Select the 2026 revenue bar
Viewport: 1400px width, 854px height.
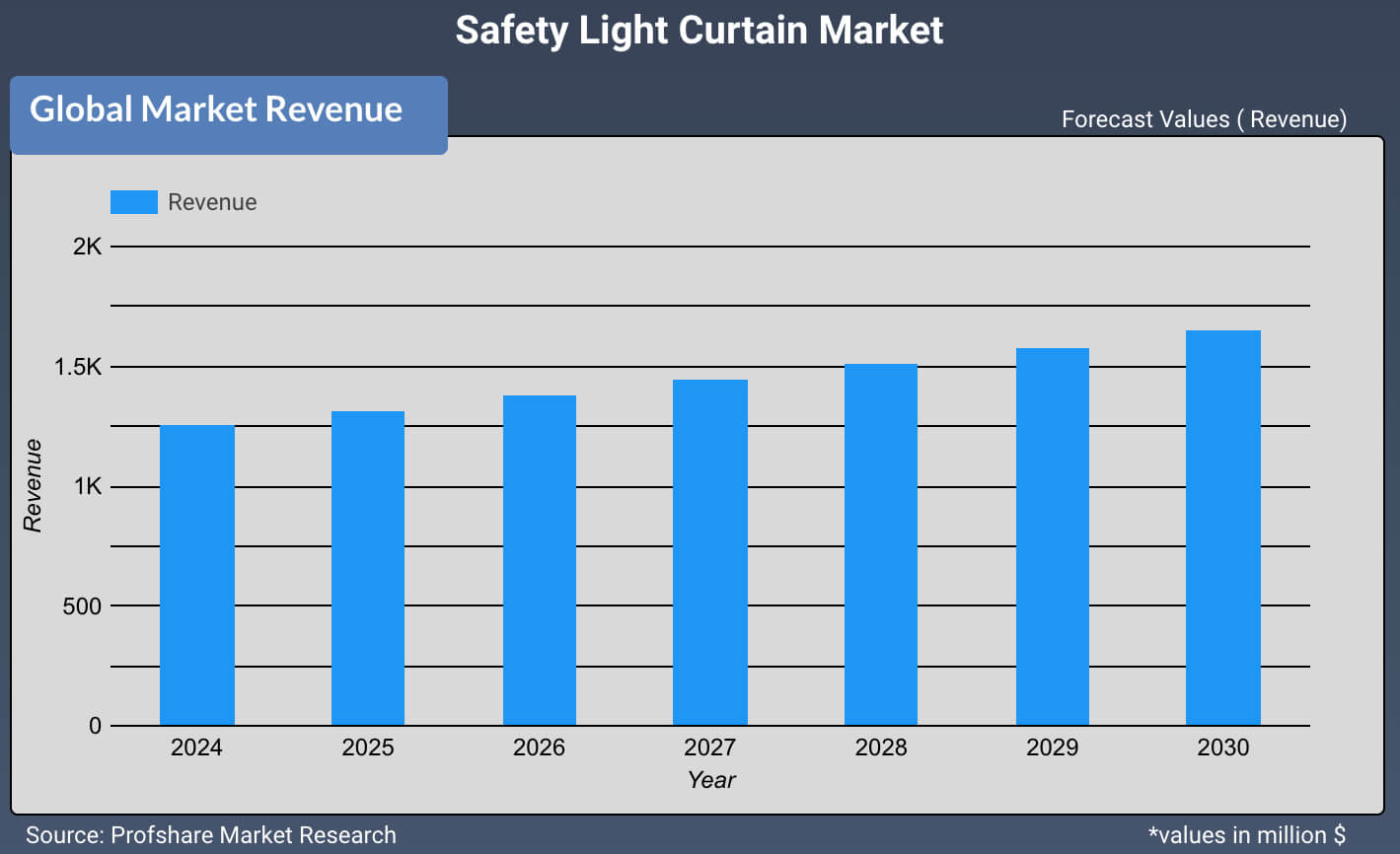coord(540,560)
